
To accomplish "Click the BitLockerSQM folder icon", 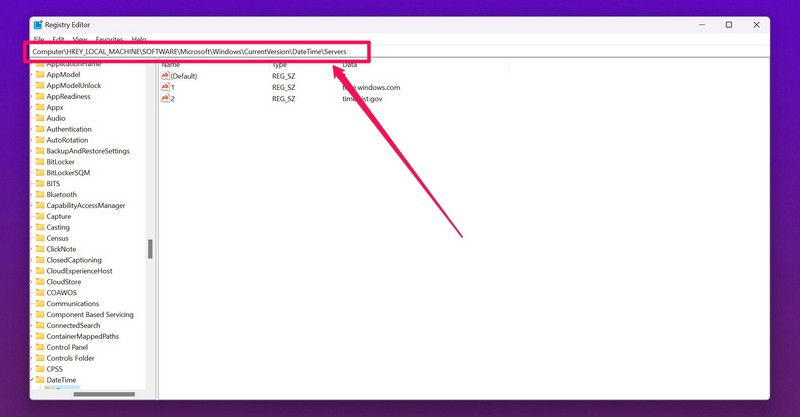I will coord(40,173).
